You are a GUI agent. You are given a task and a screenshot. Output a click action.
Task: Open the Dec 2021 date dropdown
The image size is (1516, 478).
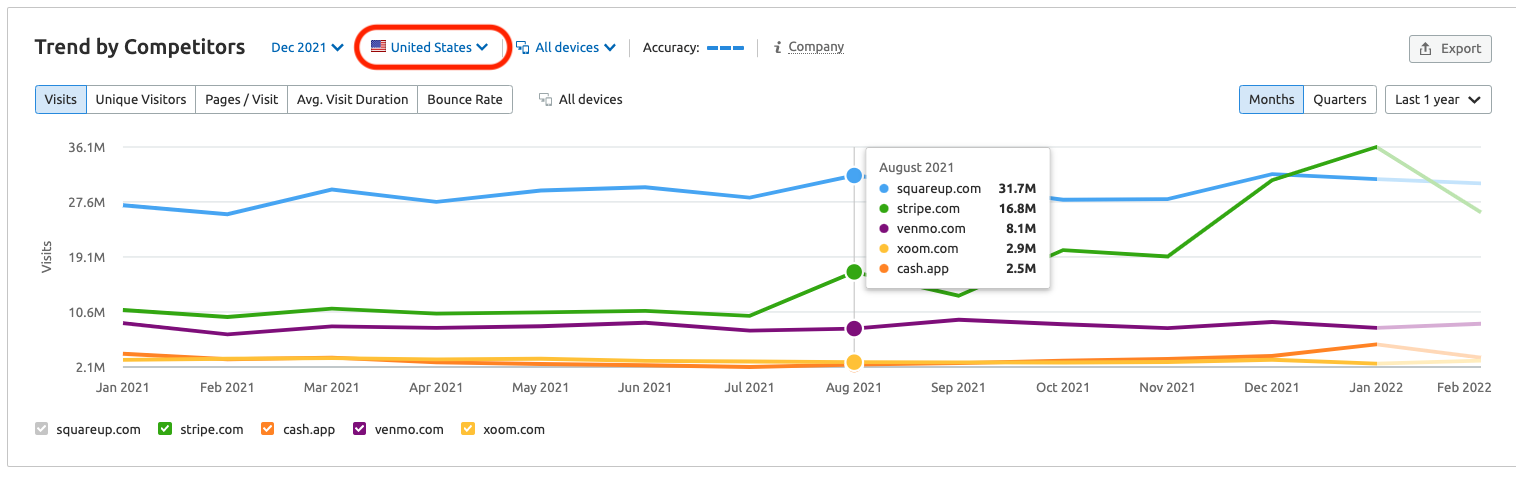[x=307, y=47]
